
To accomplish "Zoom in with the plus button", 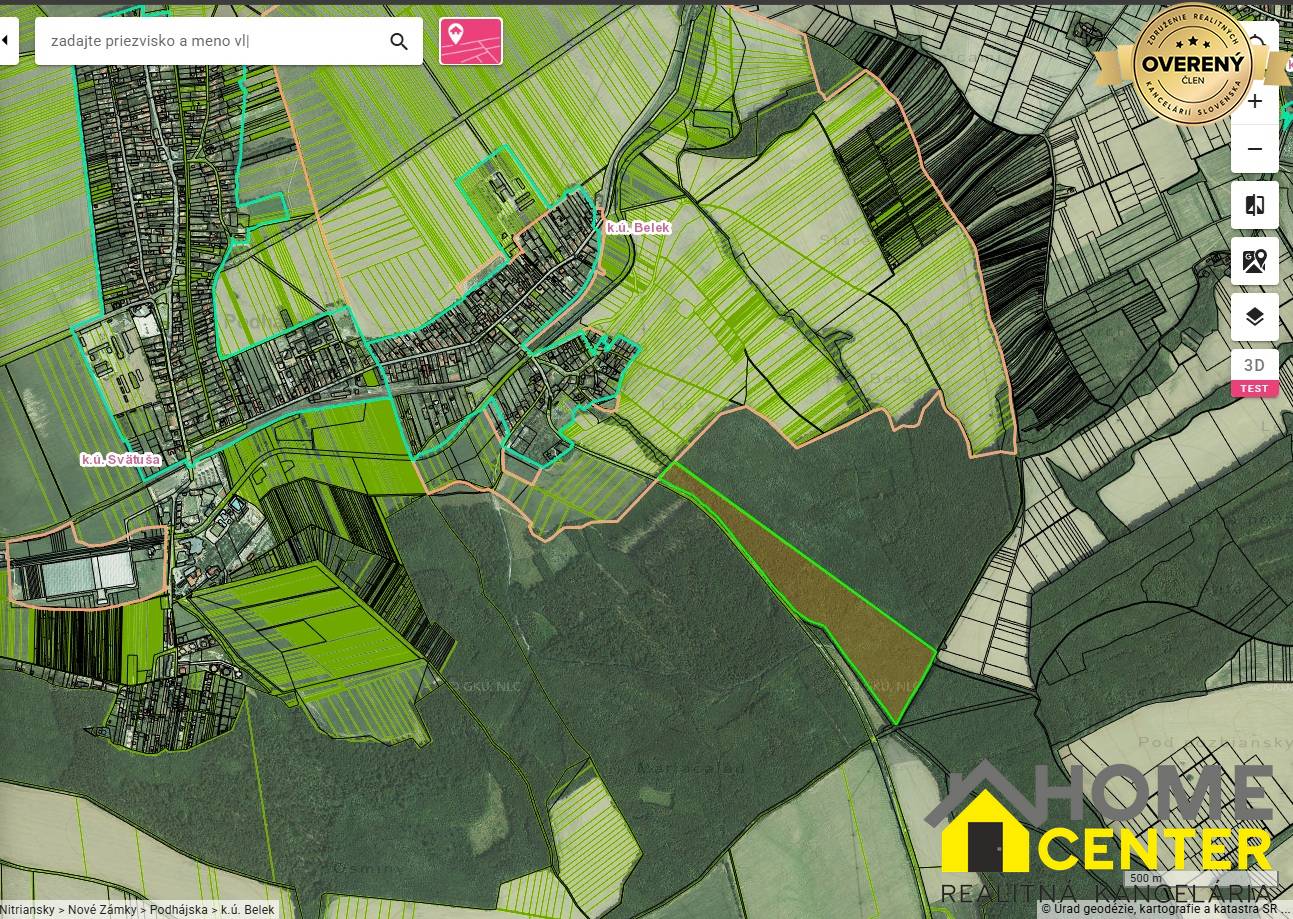I will coord(1255,102).
